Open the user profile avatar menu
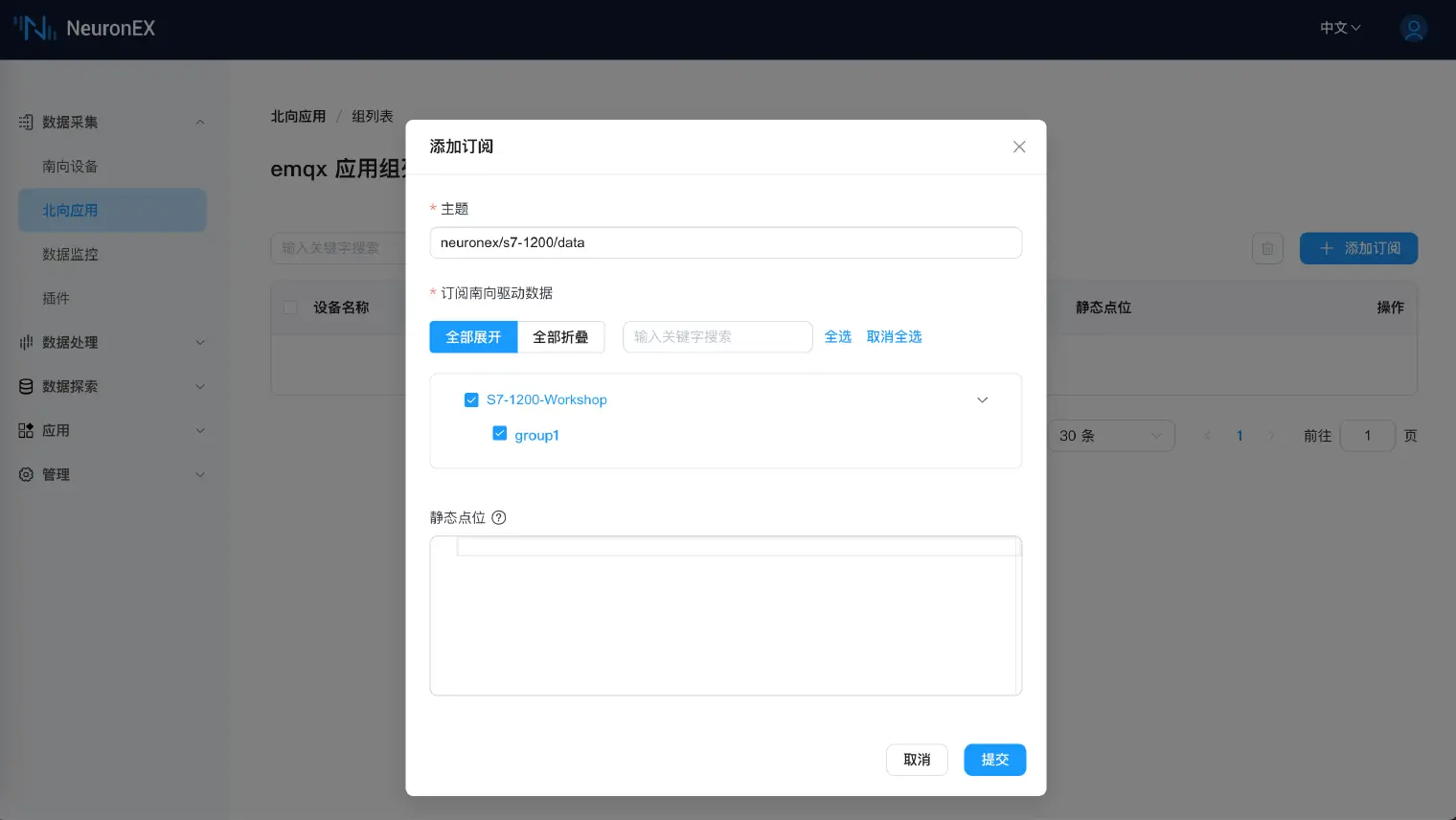Image resolution: width=1456 pixels, height=820 pixels. [x=1413, y=29]
